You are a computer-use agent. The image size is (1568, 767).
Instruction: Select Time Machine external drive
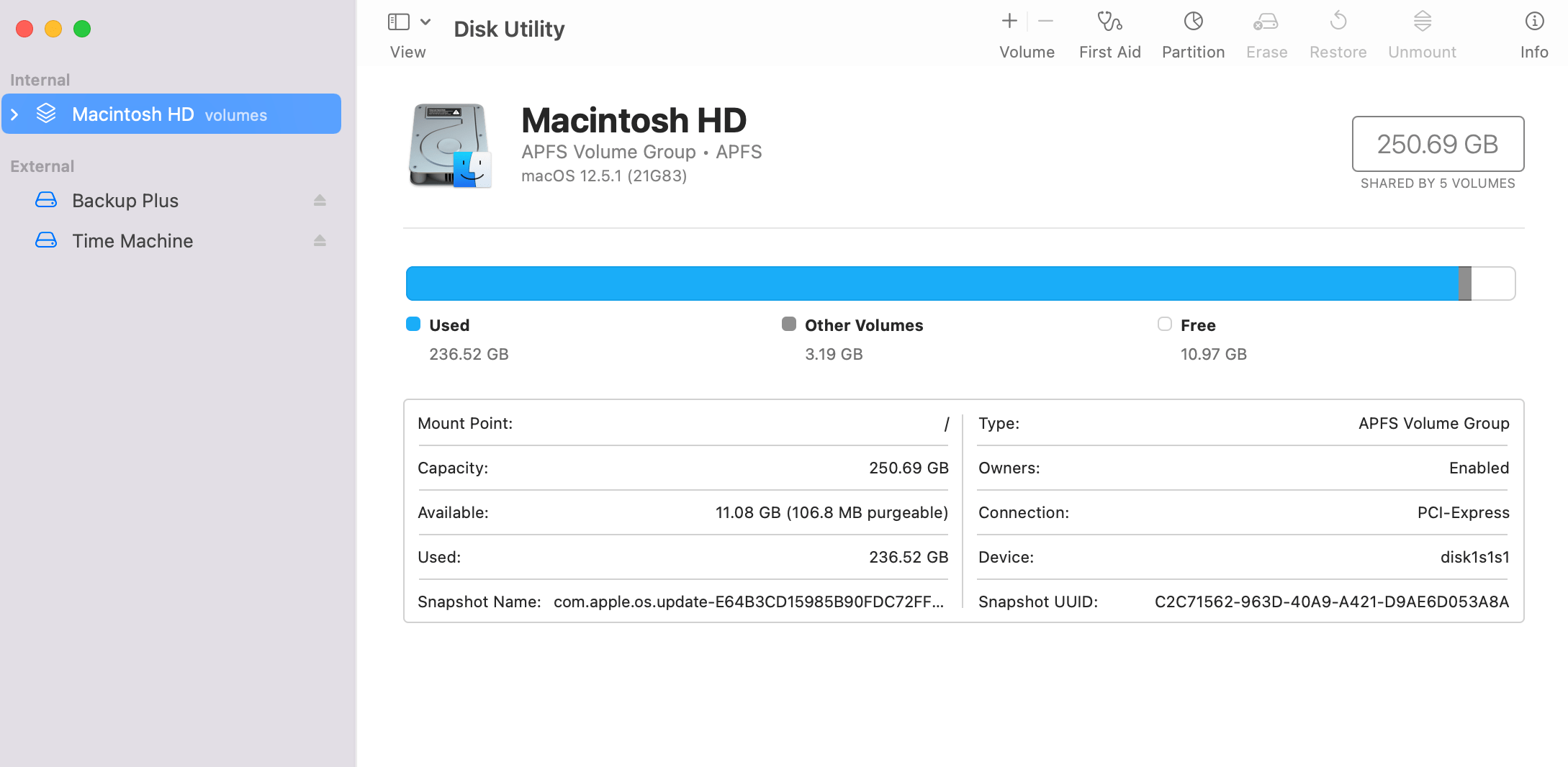(171, 241)
